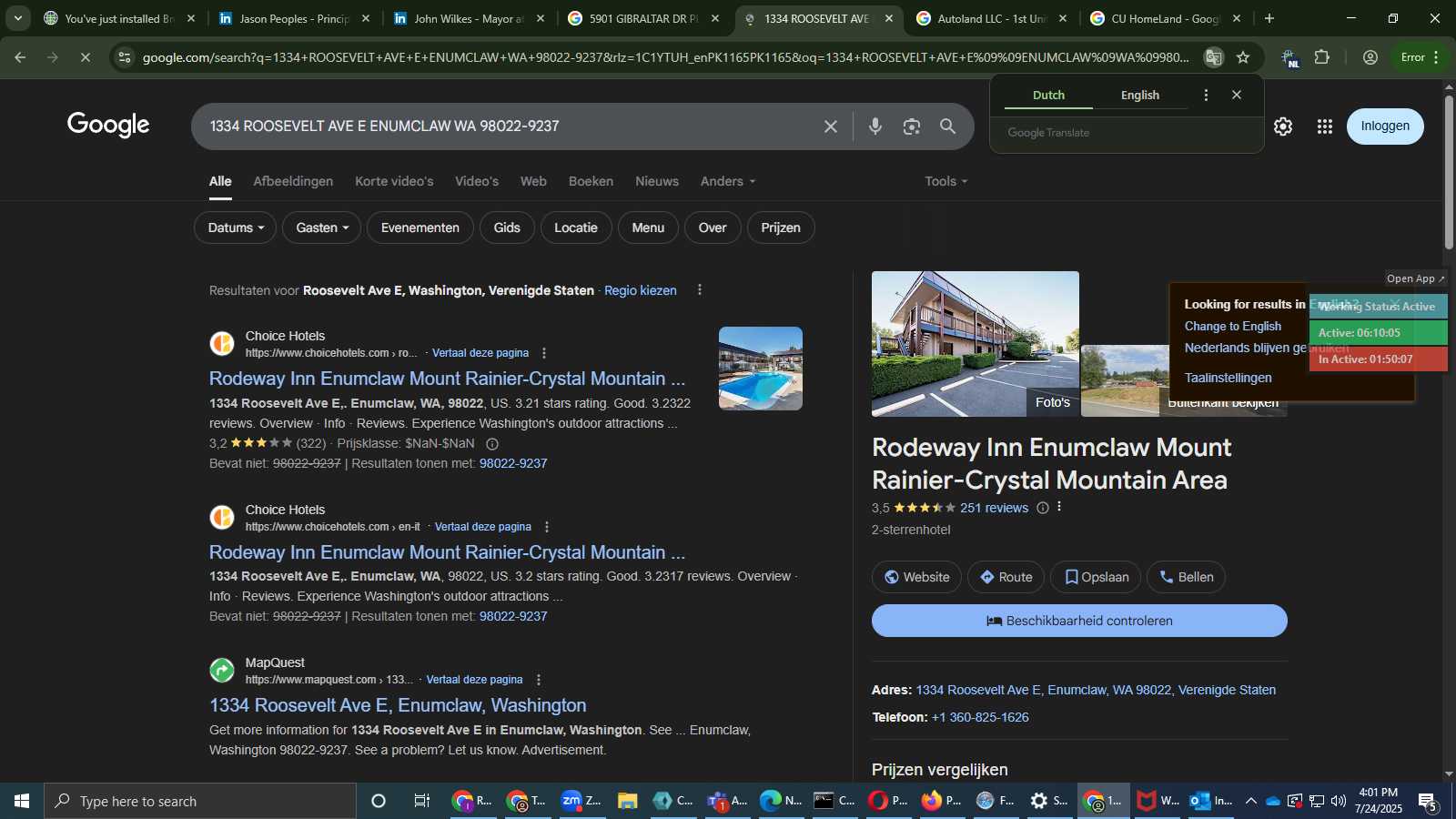Switch to Autoland LLC browser tab

(992, 18)
